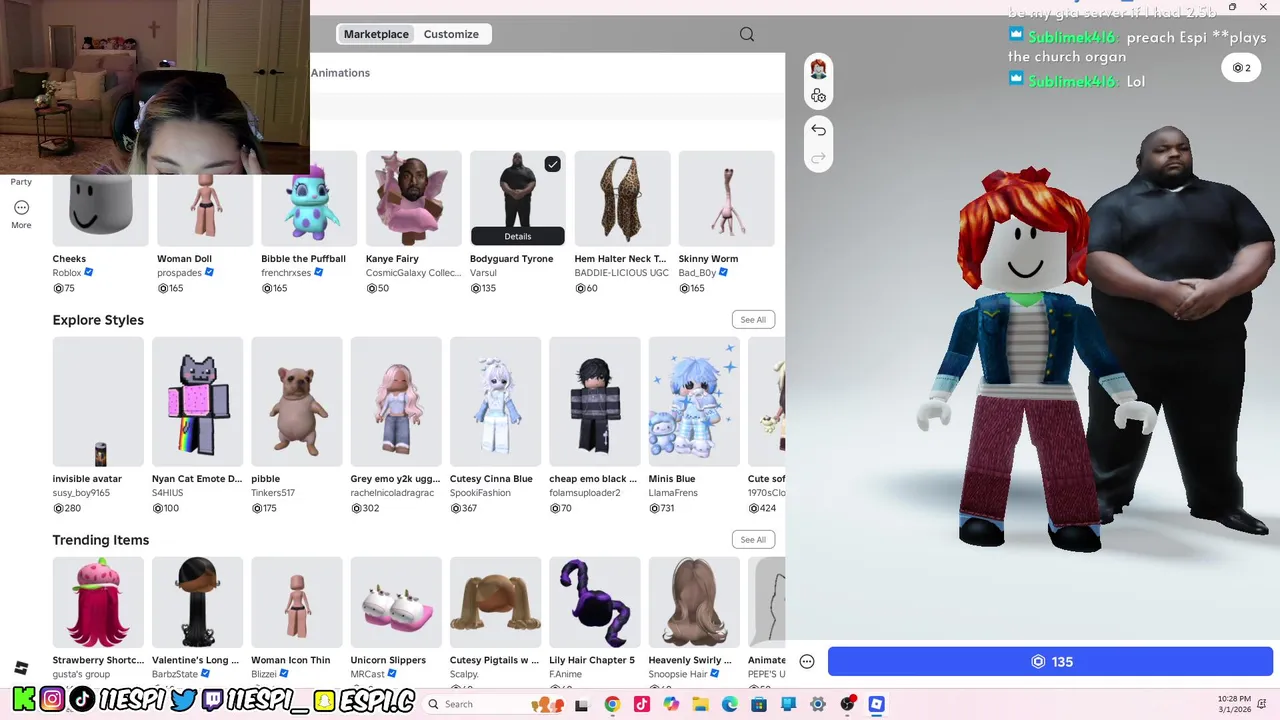Open the Party sidebar item
The image size is (1280, 720).
pyautogui.click(x=21, y=182)
